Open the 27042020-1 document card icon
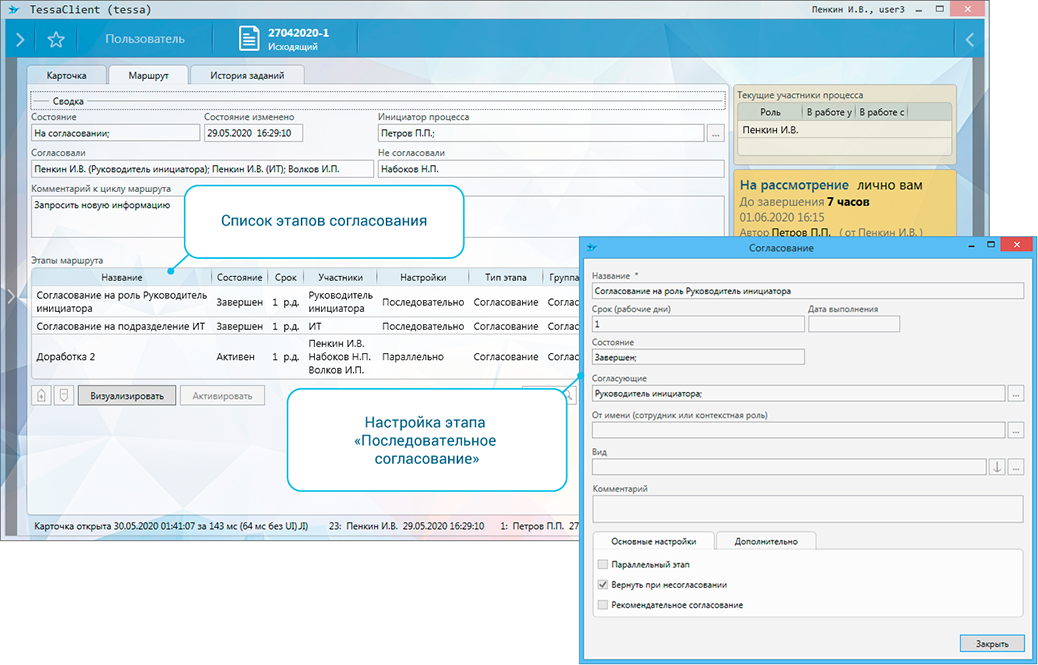 coord(249,39)
